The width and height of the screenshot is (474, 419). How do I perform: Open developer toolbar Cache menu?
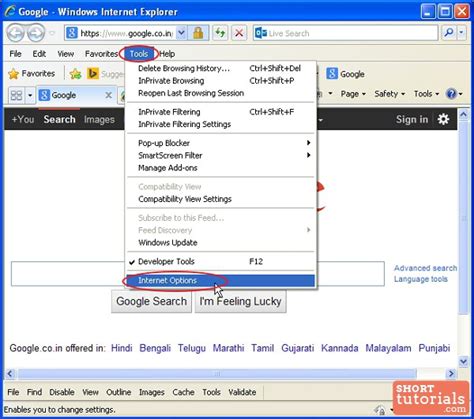[183, 392]
